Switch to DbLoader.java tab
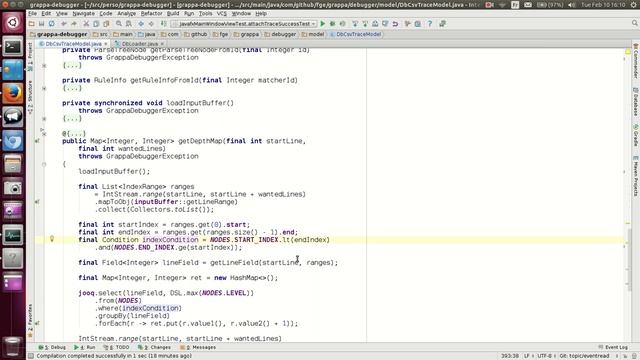Screen dimensions: 640x360 tap(139, 44)
